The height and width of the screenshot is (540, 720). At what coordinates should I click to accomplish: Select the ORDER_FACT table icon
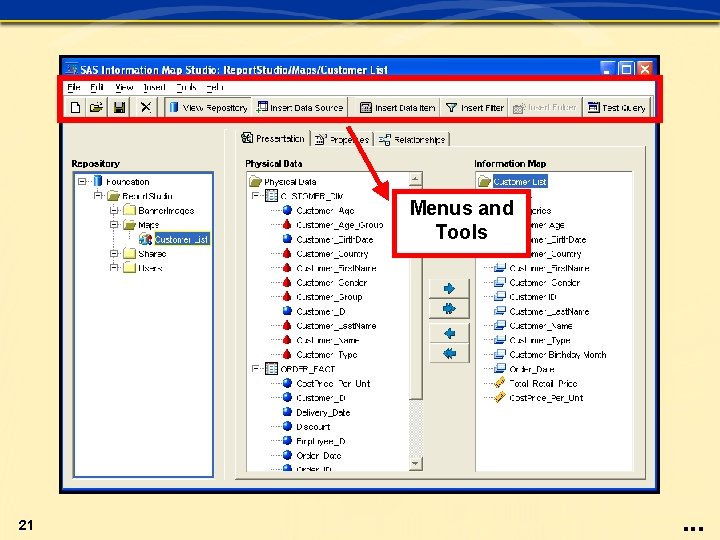click(x=272, y=369)
